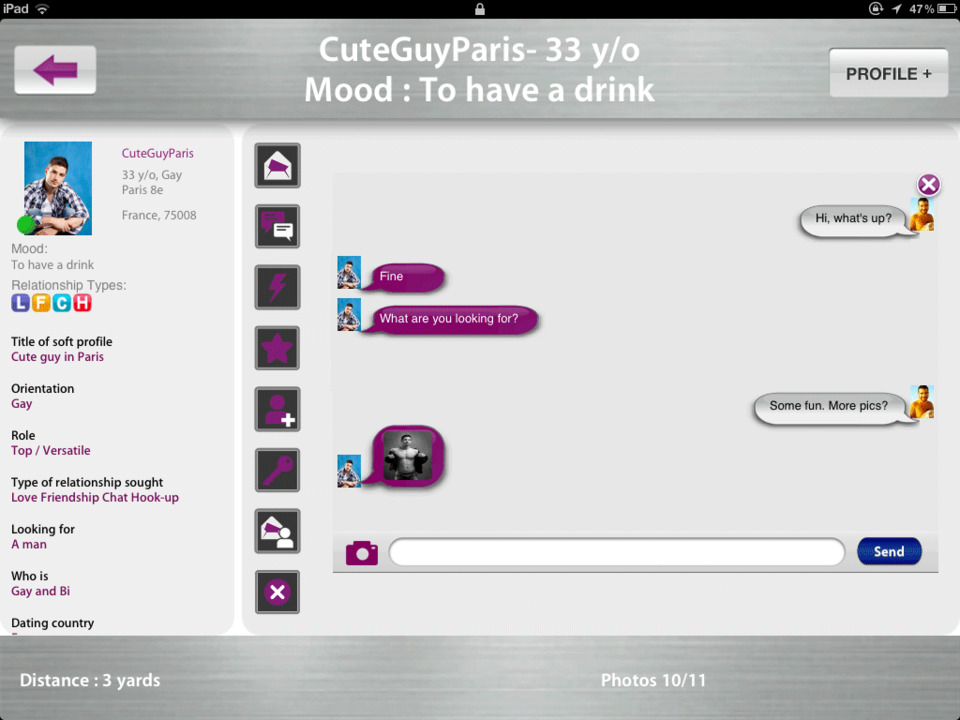Select the blue L relationship badge
The image size is (960, 720).
(x=21, y=303)
